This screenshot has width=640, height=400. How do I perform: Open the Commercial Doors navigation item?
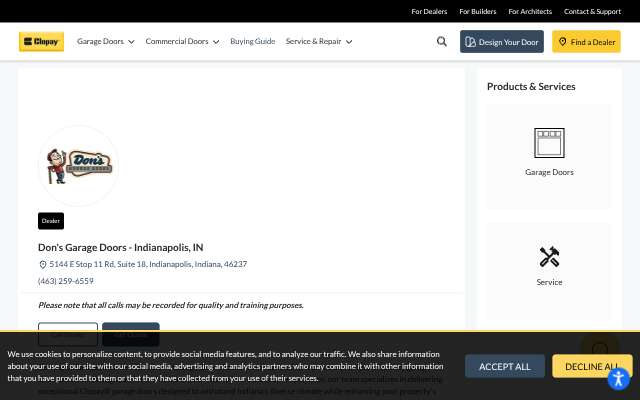177,41
